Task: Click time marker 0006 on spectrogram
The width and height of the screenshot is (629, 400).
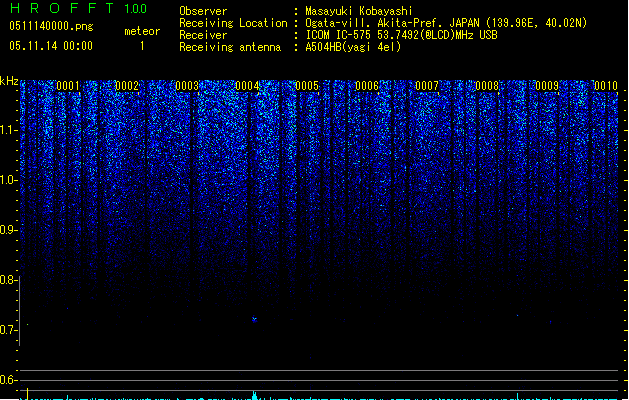Action: click(x=367, y=86)
